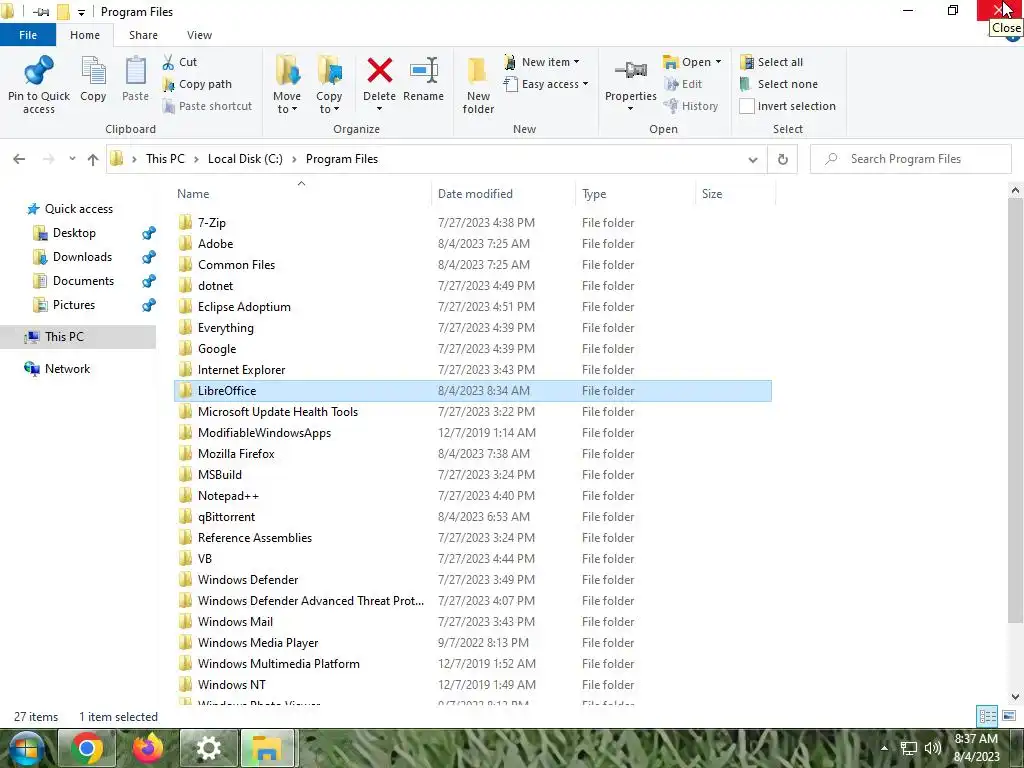Click Edit in the Open group
Screen dimensions: 1024x768
click(x=682, y=84)
